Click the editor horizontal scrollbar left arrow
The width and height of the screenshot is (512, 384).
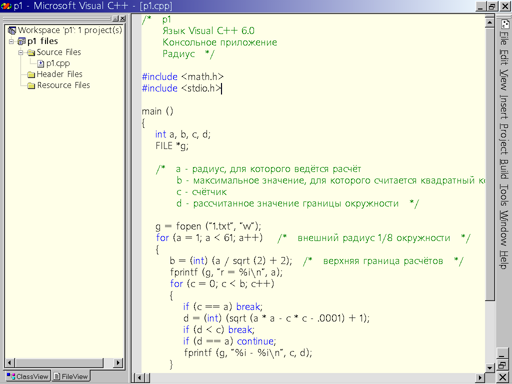[x=139, y=378]
